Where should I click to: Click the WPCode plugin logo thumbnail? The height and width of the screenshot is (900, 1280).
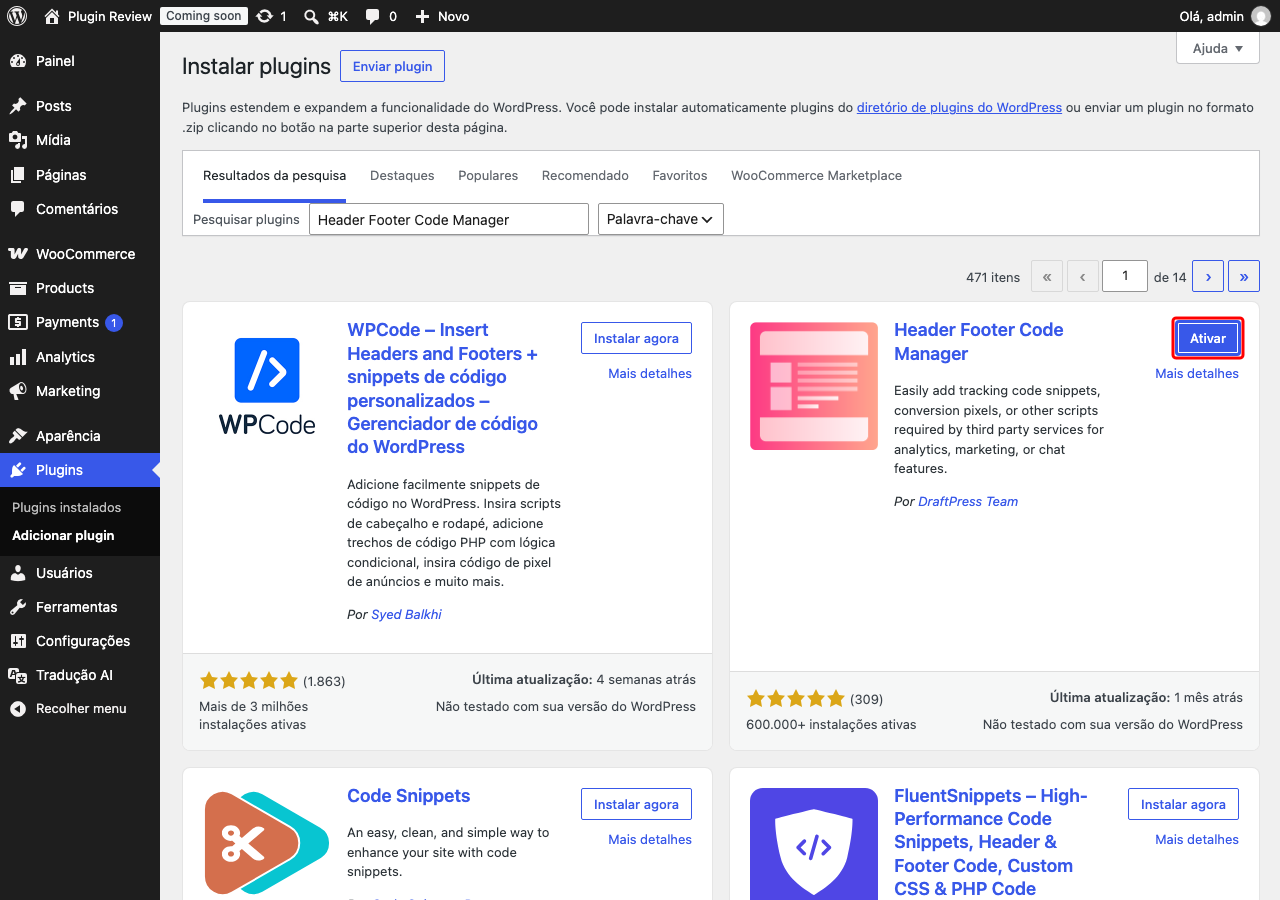[x=267, y=386]
